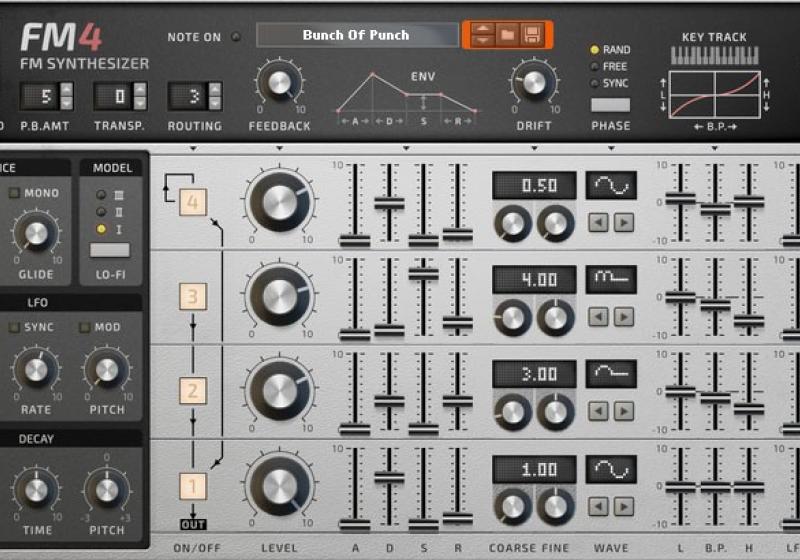Click the key track curve graph

click(714, 97)
